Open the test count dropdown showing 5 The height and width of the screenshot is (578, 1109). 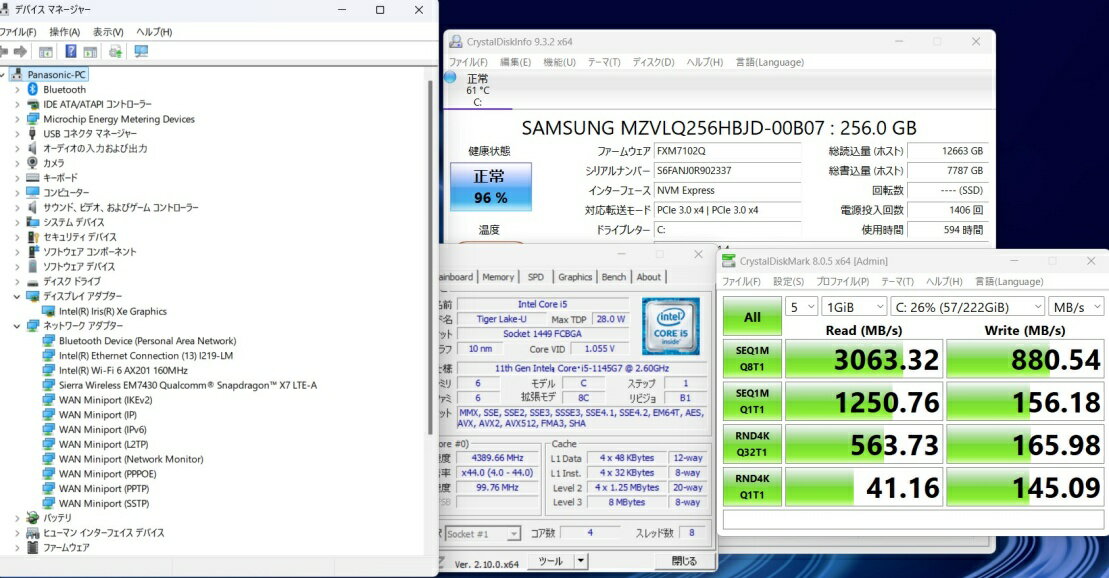801,307
